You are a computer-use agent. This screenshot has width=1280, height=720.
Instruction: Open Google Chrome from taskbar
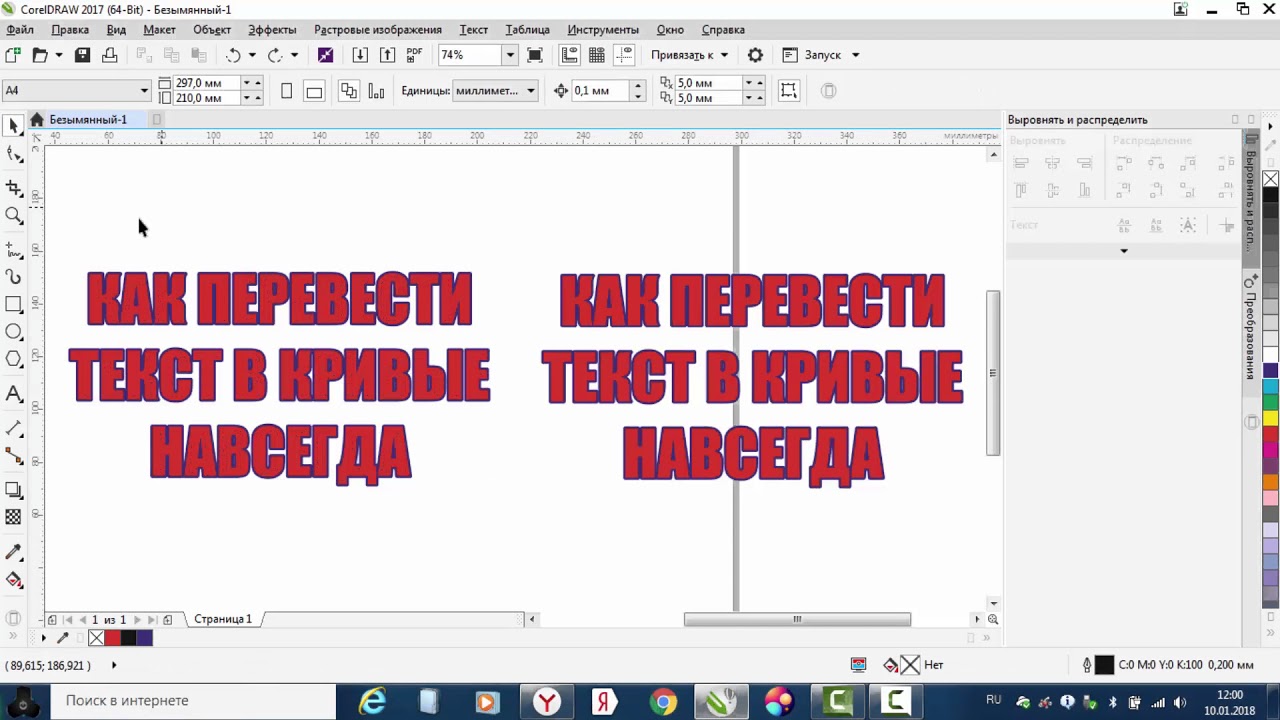pyautogui.click(x=662, y=701)
